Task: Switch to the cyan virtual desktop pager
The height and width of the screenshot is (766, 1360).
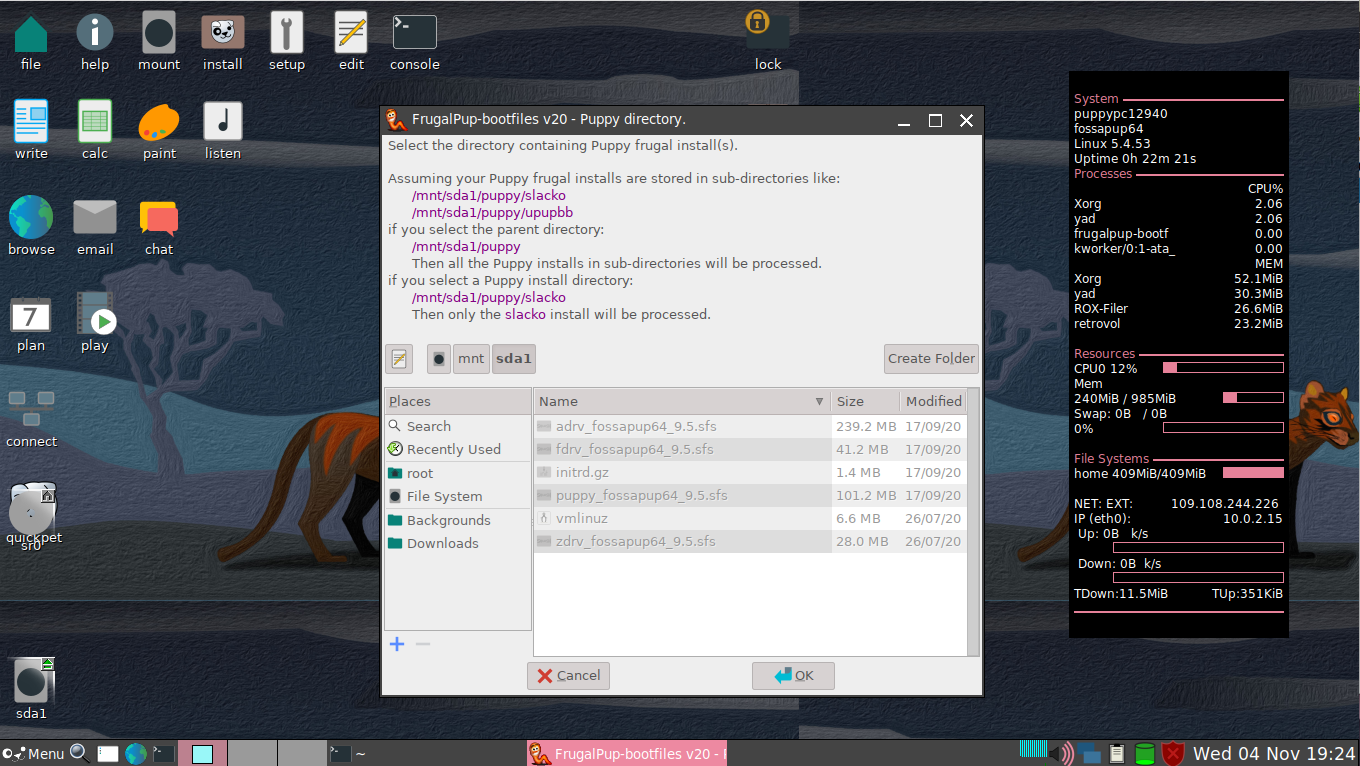Action: pyautogui.click(x=202, y=754)
